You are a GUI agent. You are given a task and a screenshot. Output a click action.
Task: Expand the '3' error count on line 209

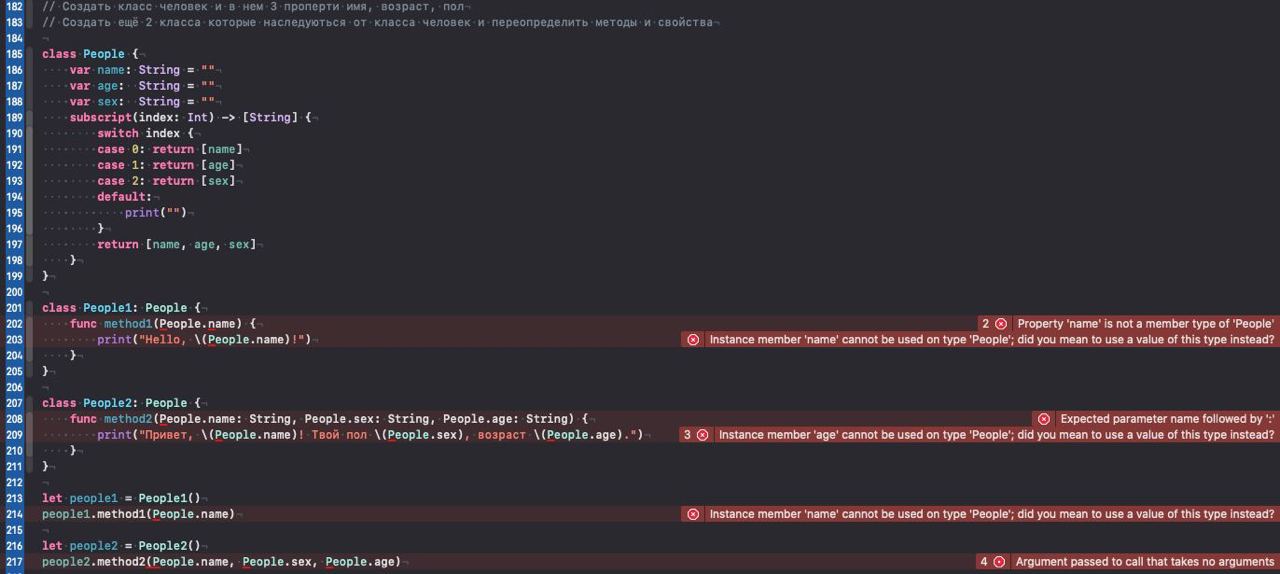(x=687, y=435)
